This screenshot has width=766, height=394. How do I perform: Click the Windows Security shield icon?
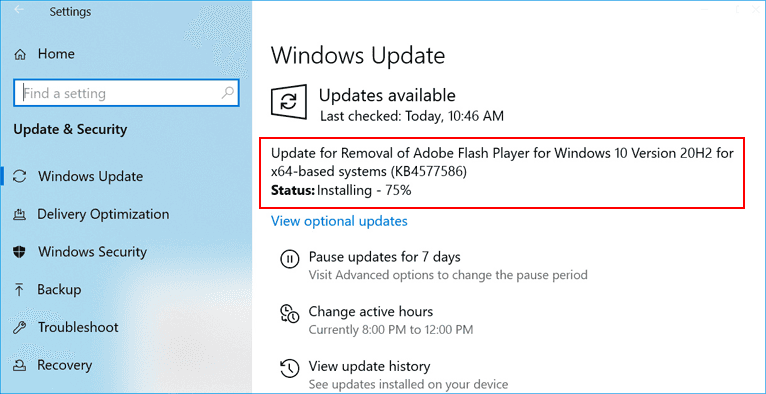tap(20, 252)
